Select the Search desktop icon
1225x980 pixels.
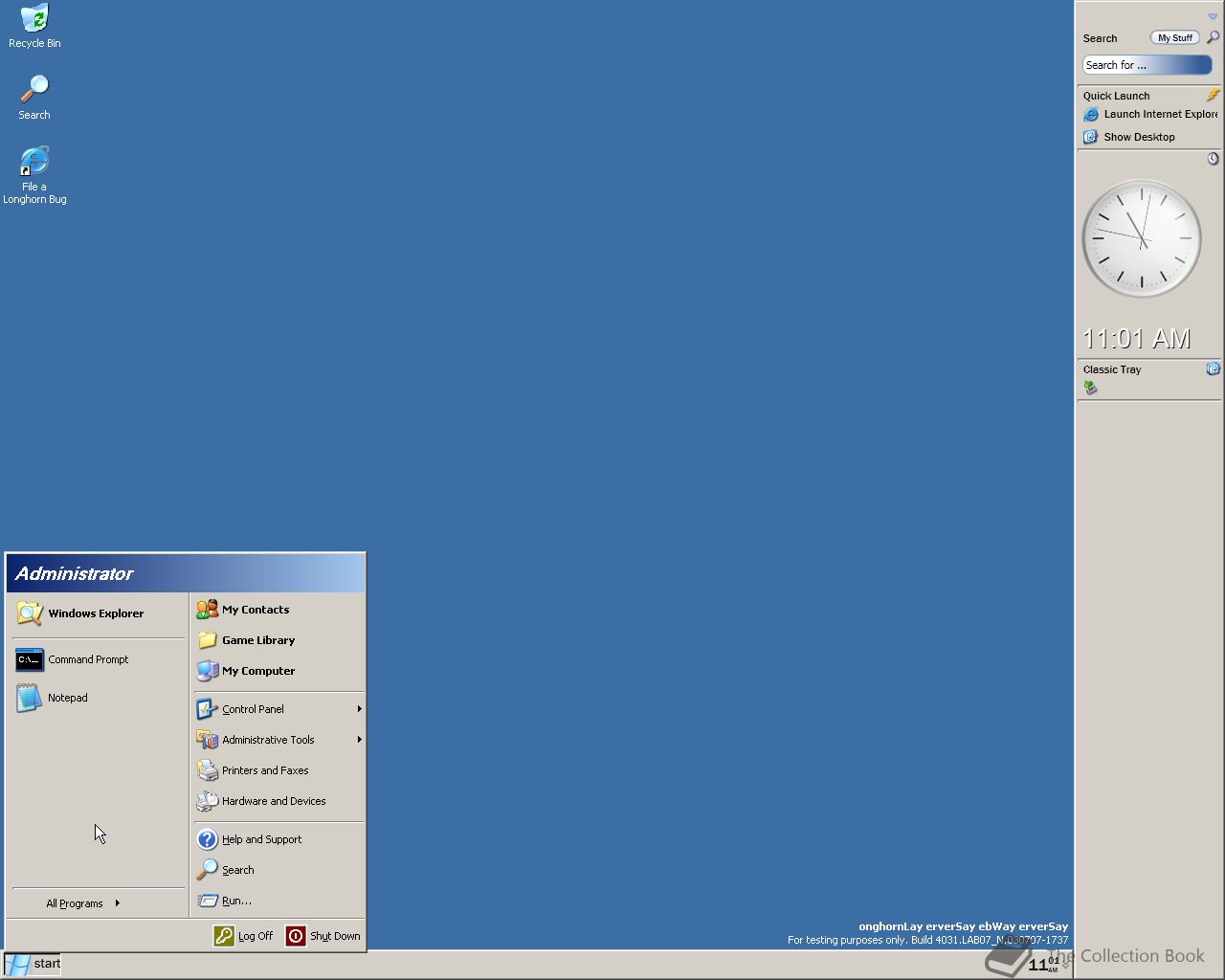click(x=34, y=98)
